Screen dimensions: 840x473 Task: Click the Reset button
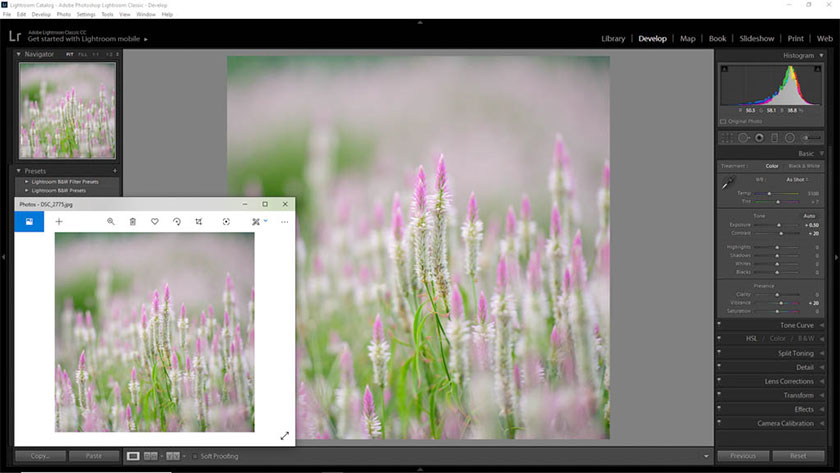pyautogui.click(x=798, y=456)
